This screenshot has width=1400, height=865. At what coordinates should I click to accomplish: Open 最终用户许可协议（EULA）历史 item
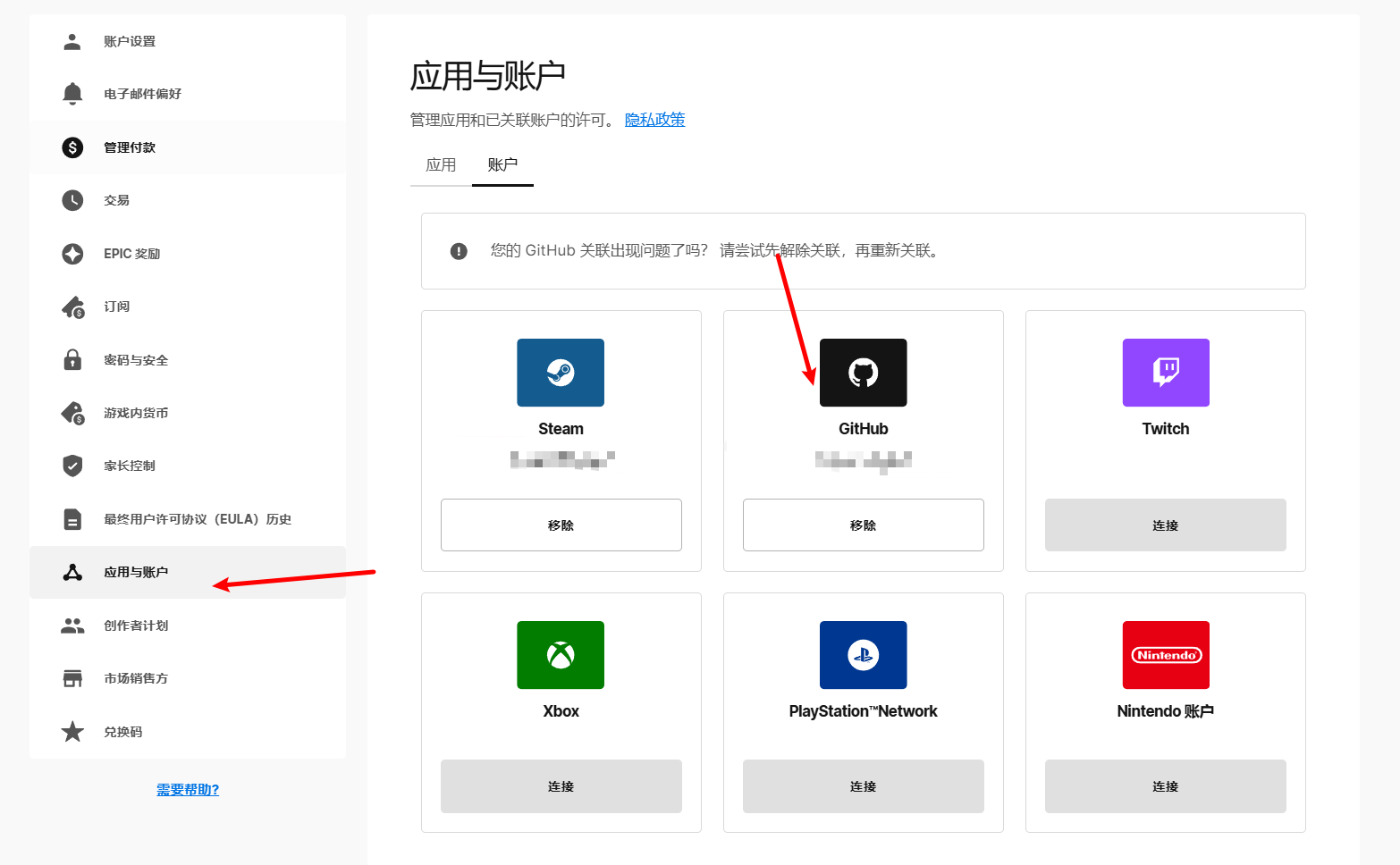(x=188, y=519)
